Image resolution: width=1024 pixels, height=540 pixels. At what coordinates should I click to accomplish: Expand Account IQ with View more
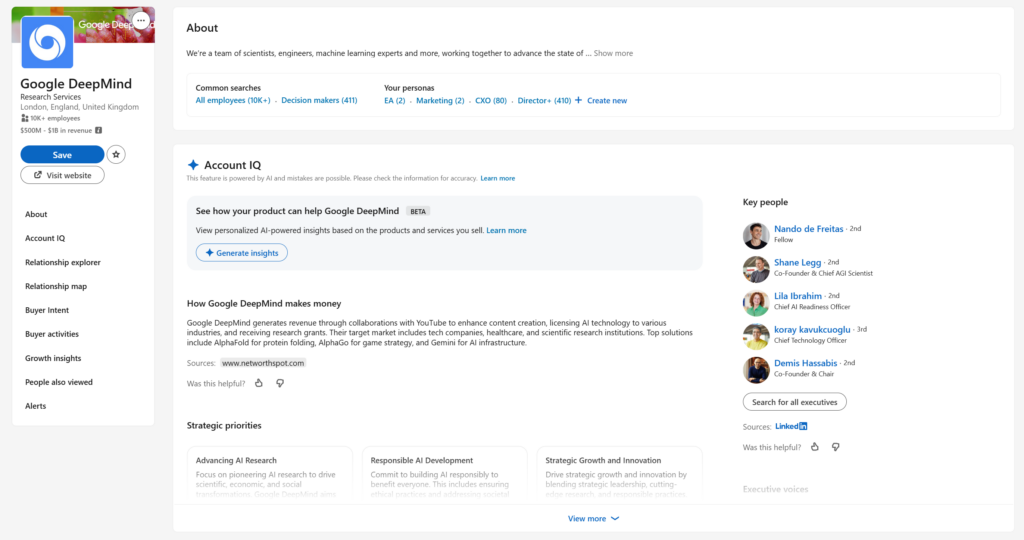click(x=593, y=518)
